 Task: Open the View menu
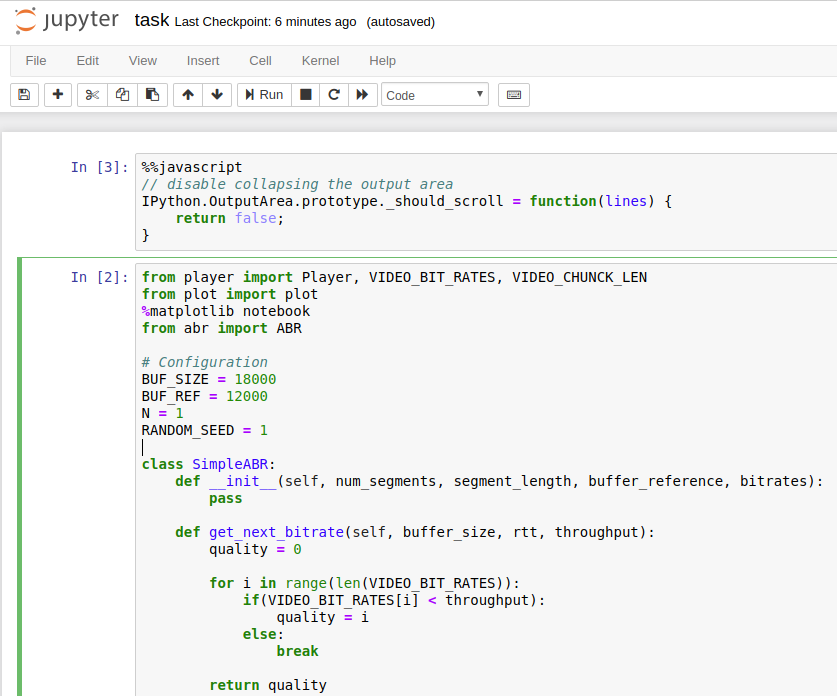coord(143,61)
